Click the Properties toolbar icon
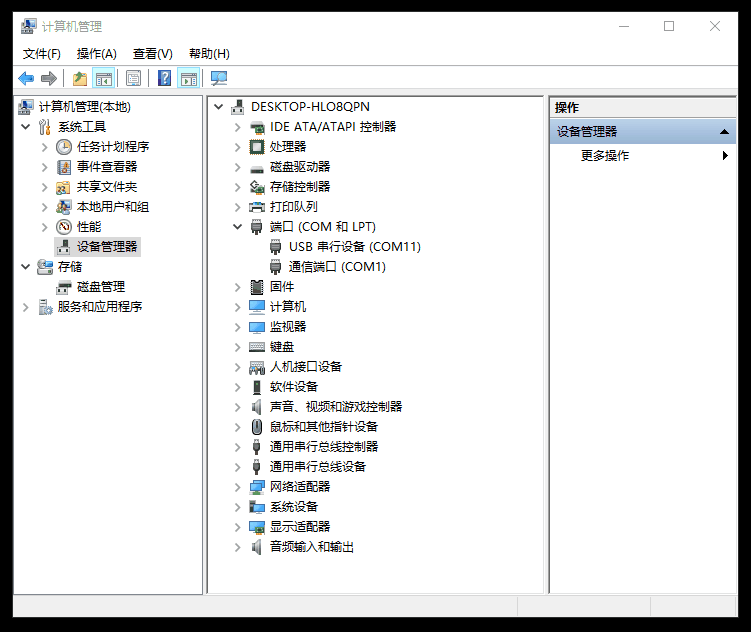This screenshot has height=632, width=751. coord(133,78)
